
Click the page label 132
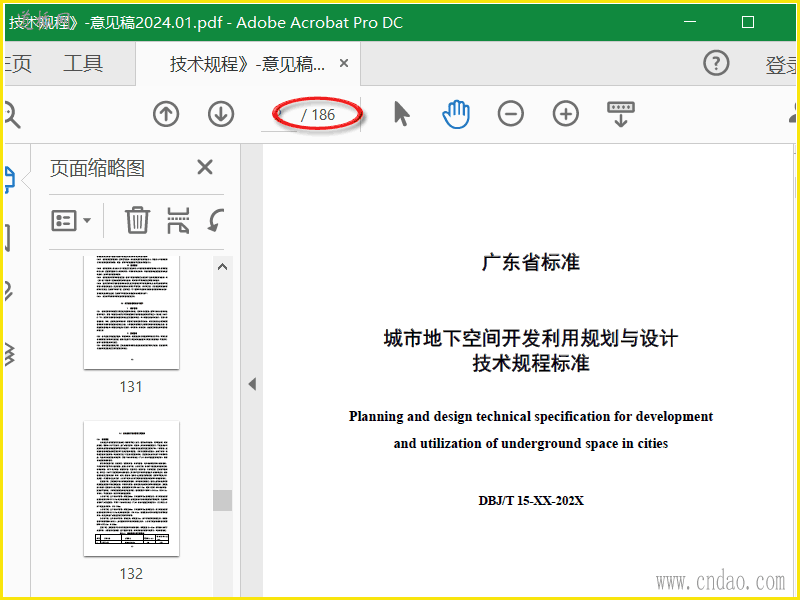[131, 573]
